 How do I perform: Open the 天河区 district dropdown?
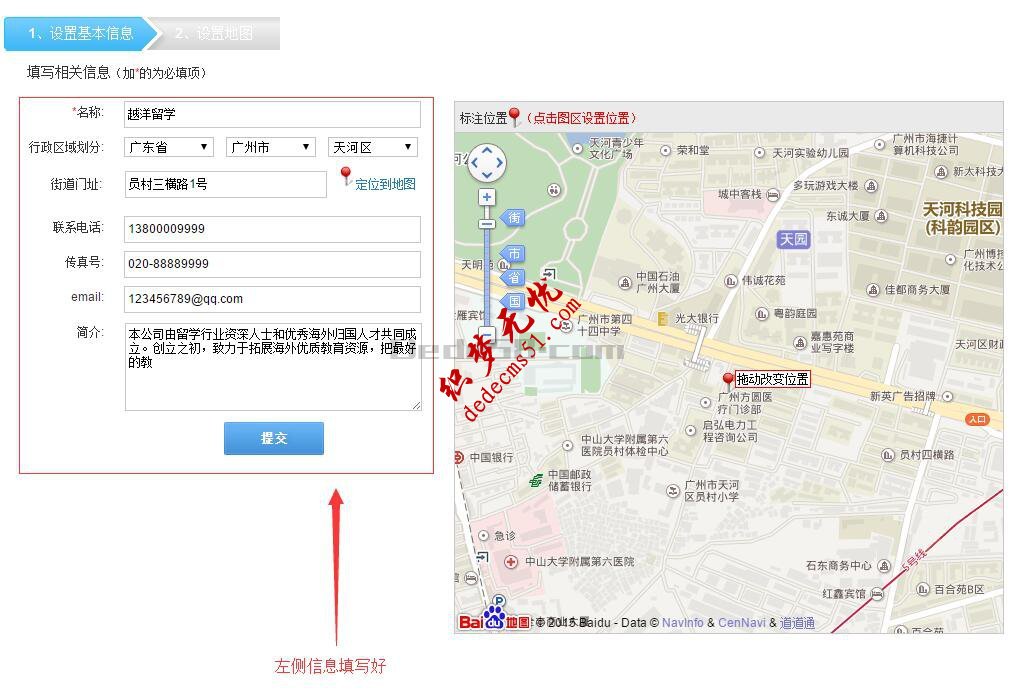[372, 146]
